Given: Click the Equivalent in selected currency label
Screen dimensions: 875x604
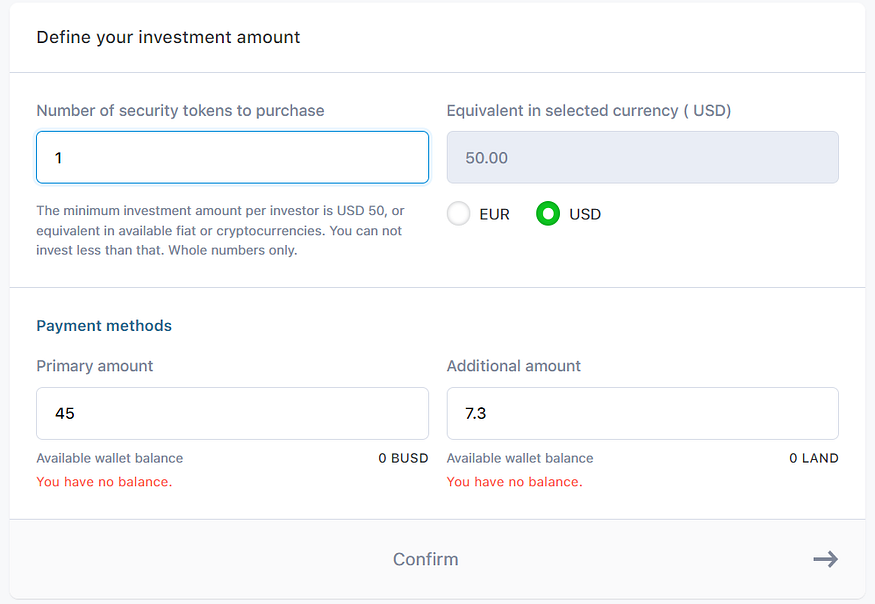Looking at the screenshot, I should (589, 111).
